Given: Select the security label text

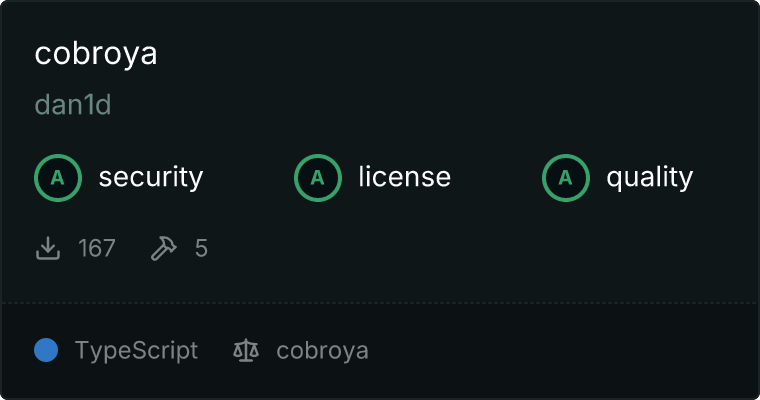Looking at the screenshot, I should pyautogui.click(x=151, y=177).
